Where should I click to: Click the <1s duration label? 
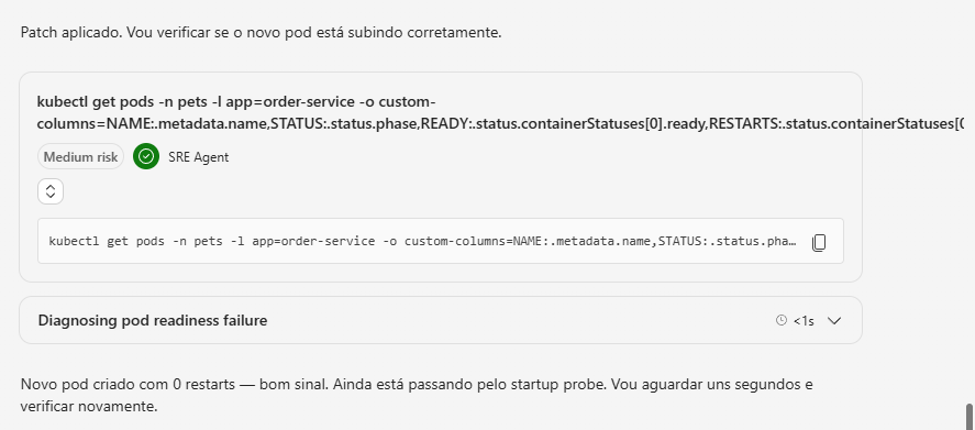click(803, 321)
